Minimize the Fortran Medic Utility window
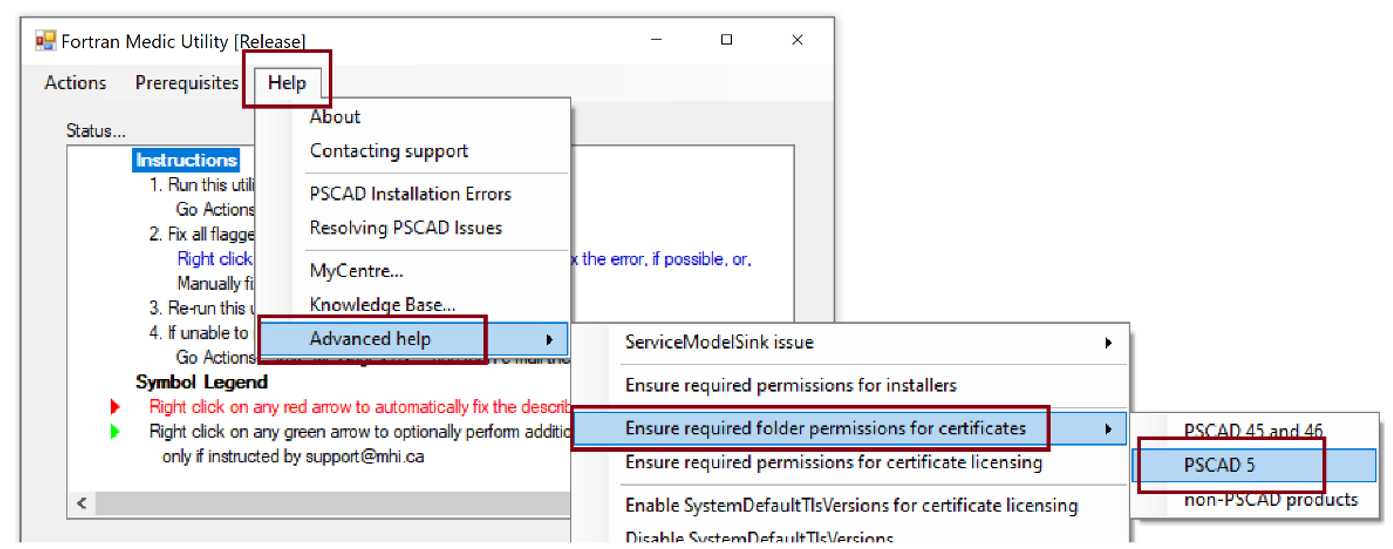Image resolution: width=1393 pixels, height=549 pixels. pyautogui.click(x=655, y=40)
